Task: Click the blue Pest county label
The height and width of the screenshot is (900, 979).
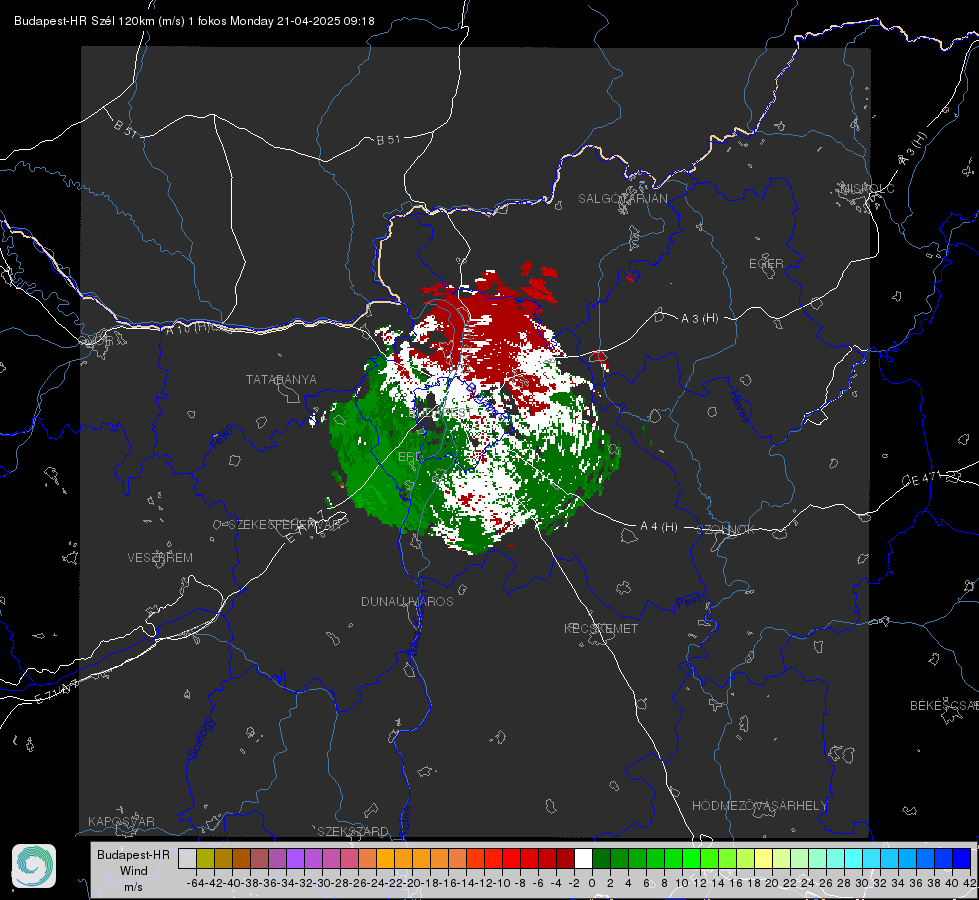Action: click(689, 602)
